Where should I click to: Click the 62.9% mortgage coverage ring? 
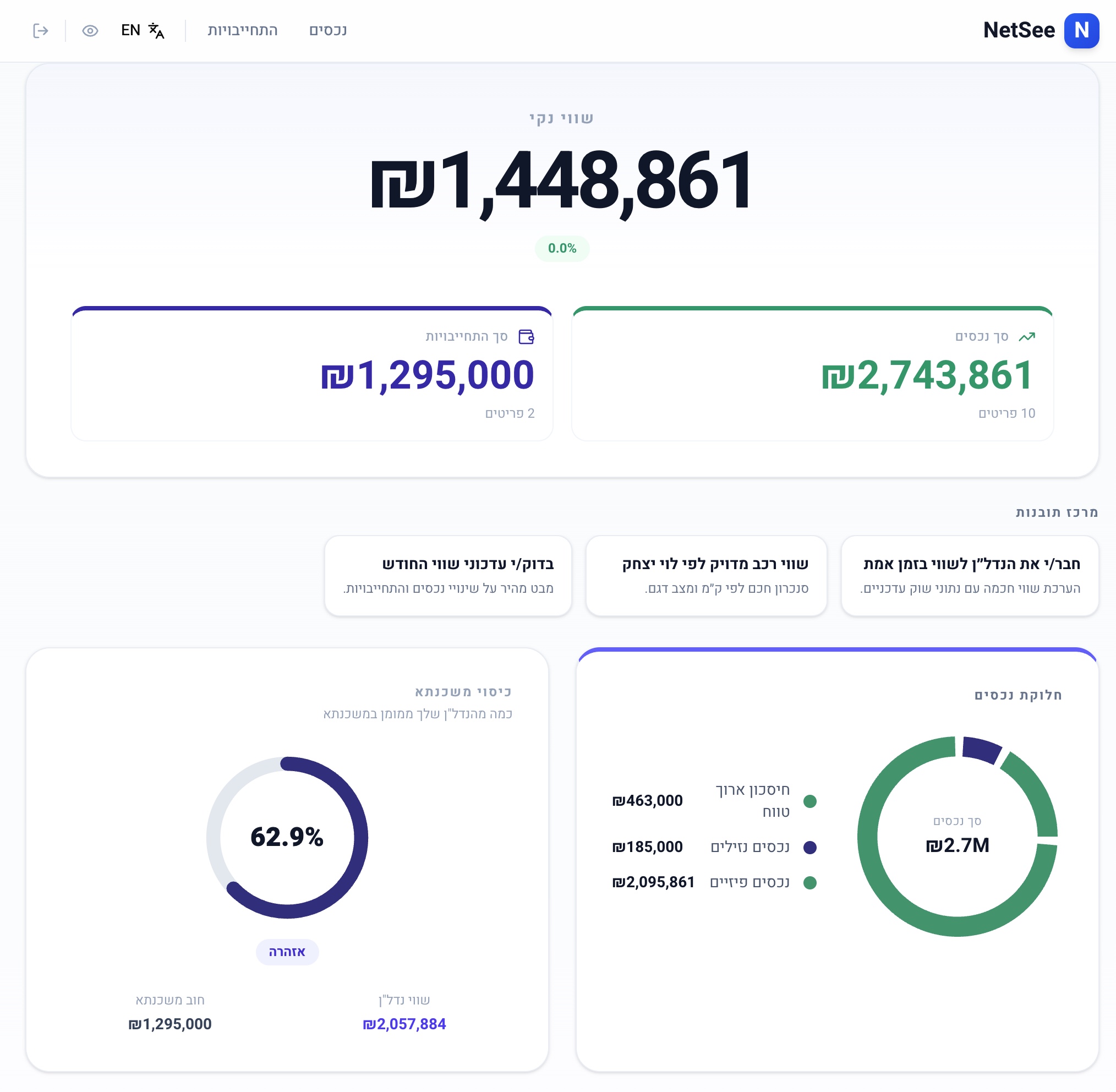pyautogui.click(x=287, y=837)
